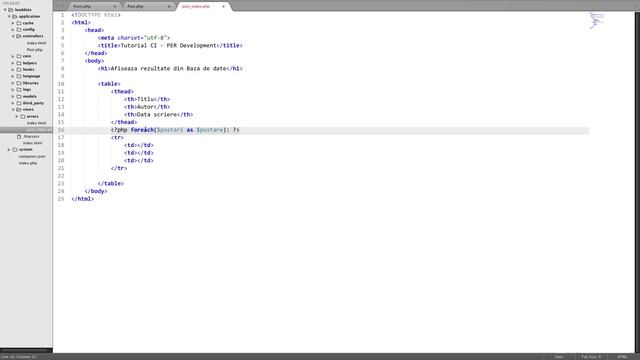This screenshot has width=640, height=360.
Task: Click the libraries folder icon
Action: [19, 83]
